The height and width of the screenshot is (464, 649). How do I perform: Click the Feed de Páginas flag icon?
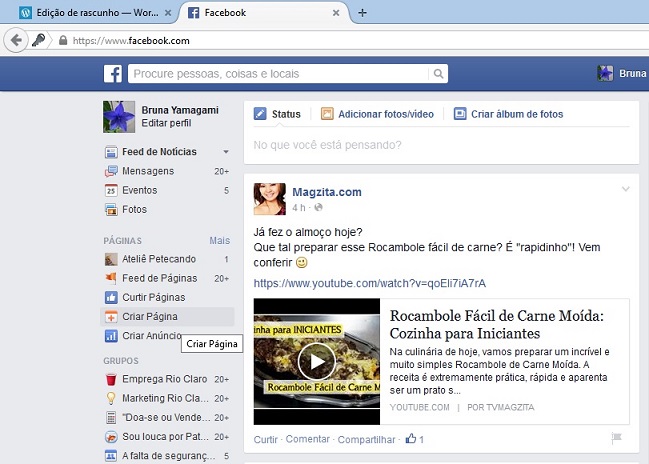pyautogui.click(x=111, y=278)
